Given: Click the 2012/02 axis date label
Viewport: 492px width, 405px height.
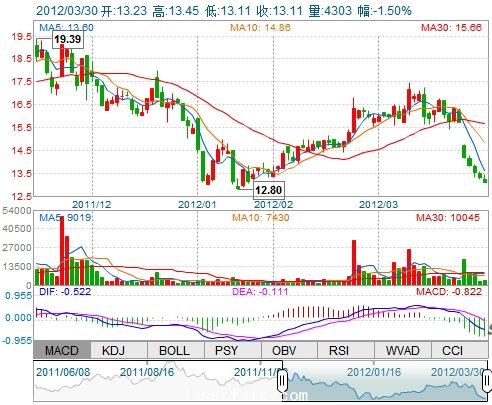Looking at the screenshot, I should coord(274,204).
